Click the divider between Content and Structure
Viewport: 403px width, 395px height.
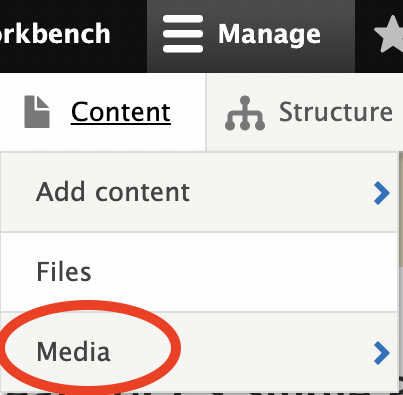(206, 112)
